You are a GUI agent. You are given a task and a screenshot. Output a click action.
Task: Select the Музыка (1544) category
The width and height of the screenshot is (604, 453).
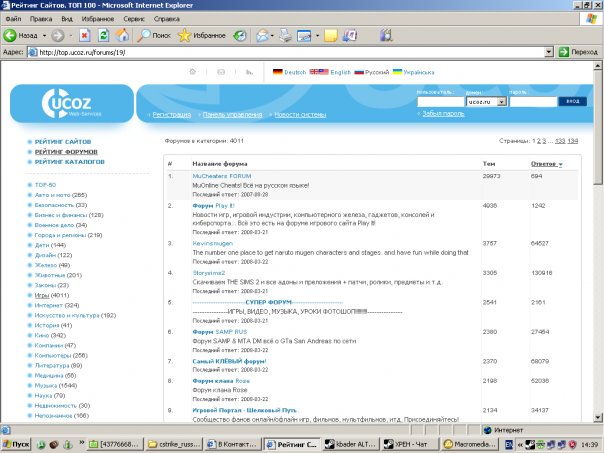pyautogui.click(x=54, y=385)
